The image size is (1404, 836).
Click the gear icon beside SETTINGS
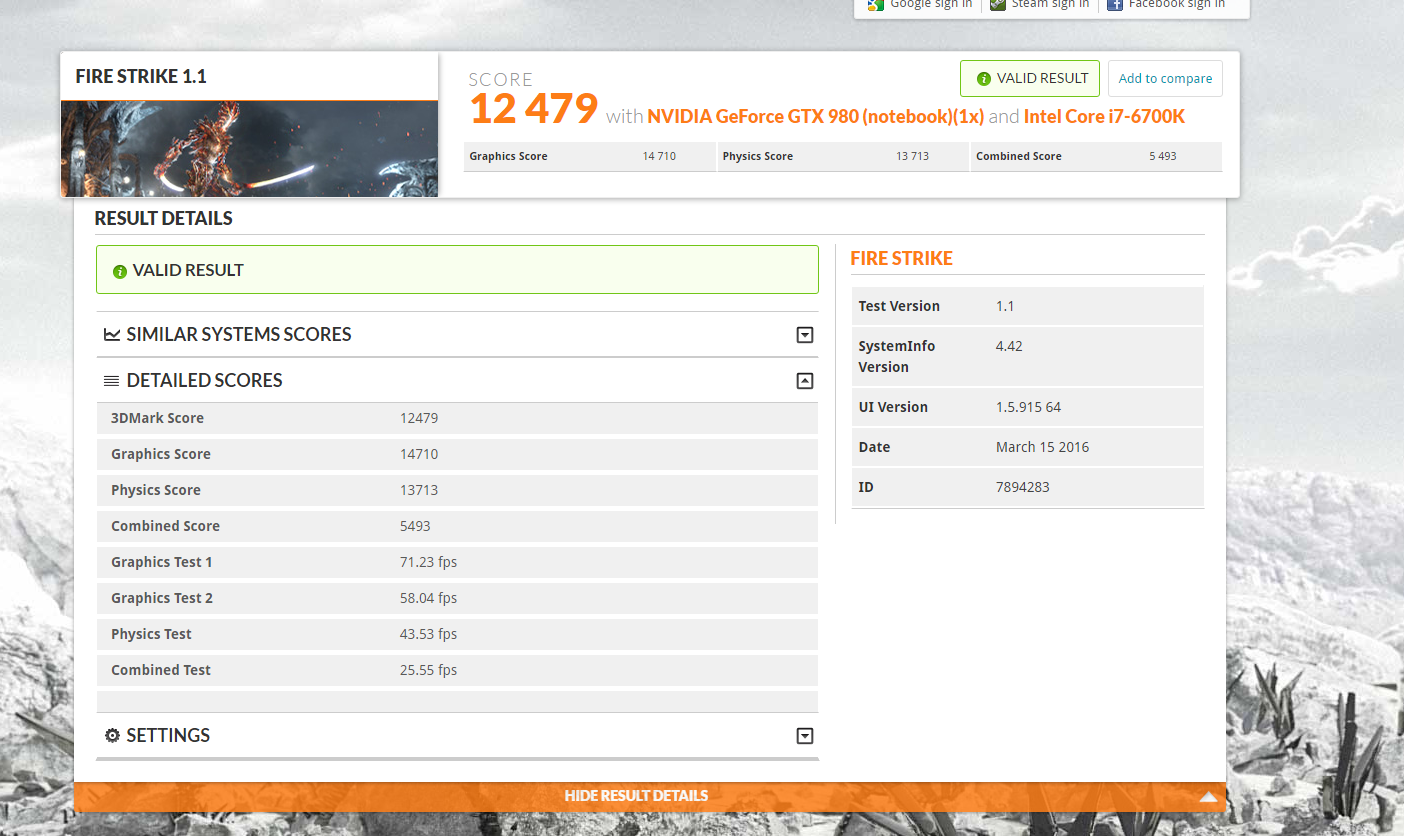(112, 735)
